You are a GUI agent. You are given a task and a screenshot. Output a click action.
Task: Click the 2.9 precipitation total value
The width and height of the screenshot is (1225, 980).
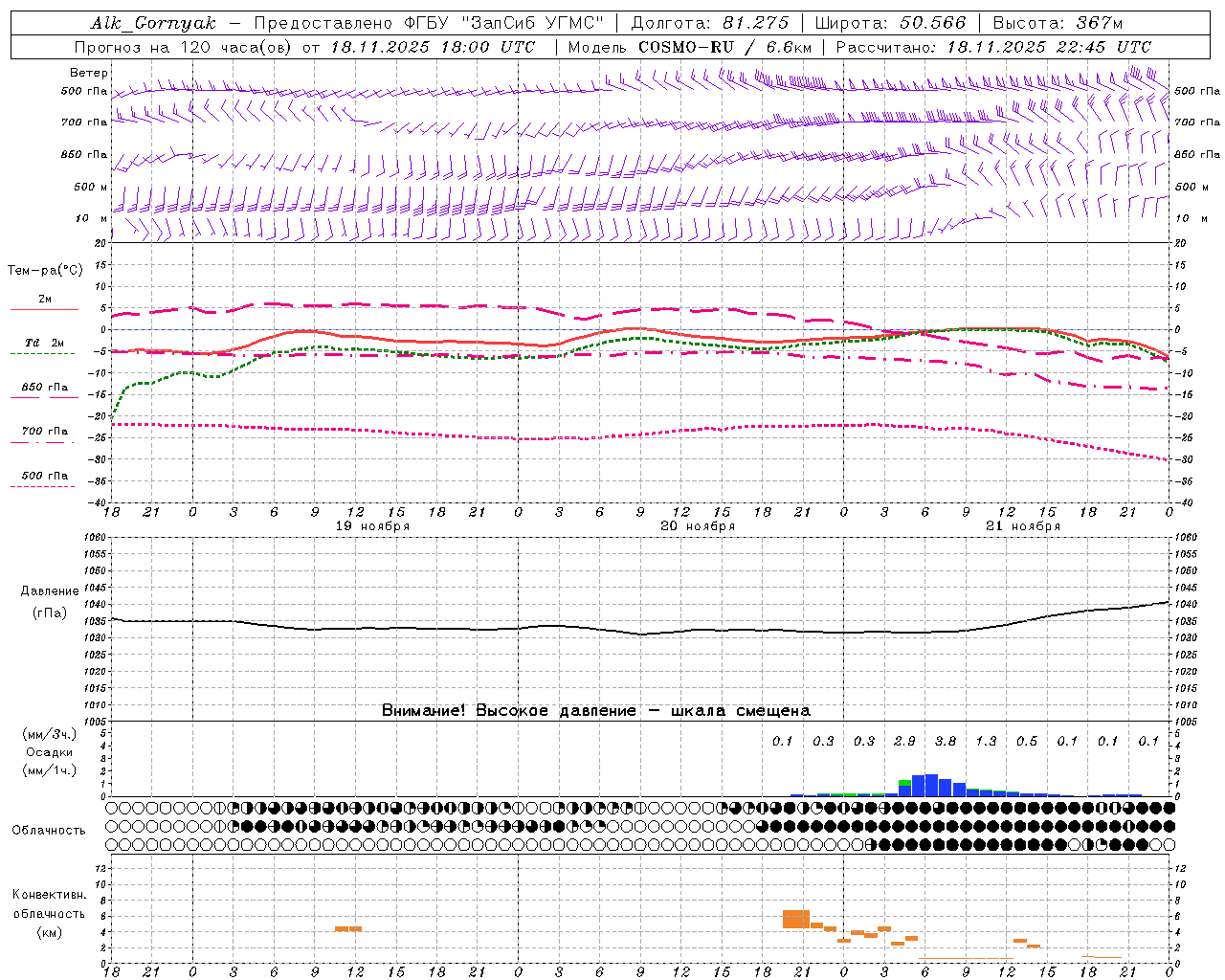[904, 741]
